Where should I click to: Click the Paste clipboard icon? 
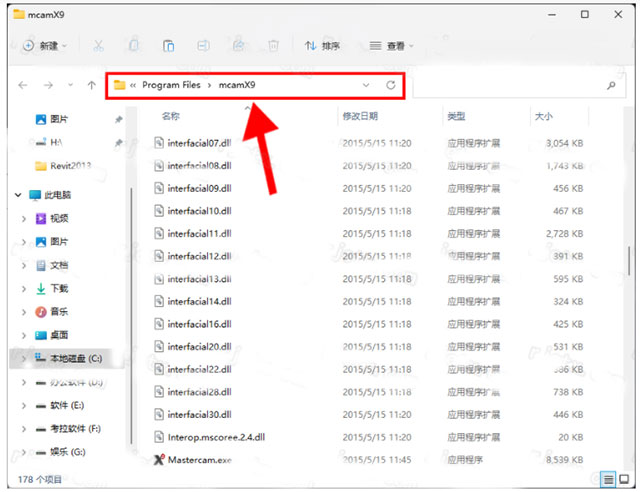coord(168,46)
